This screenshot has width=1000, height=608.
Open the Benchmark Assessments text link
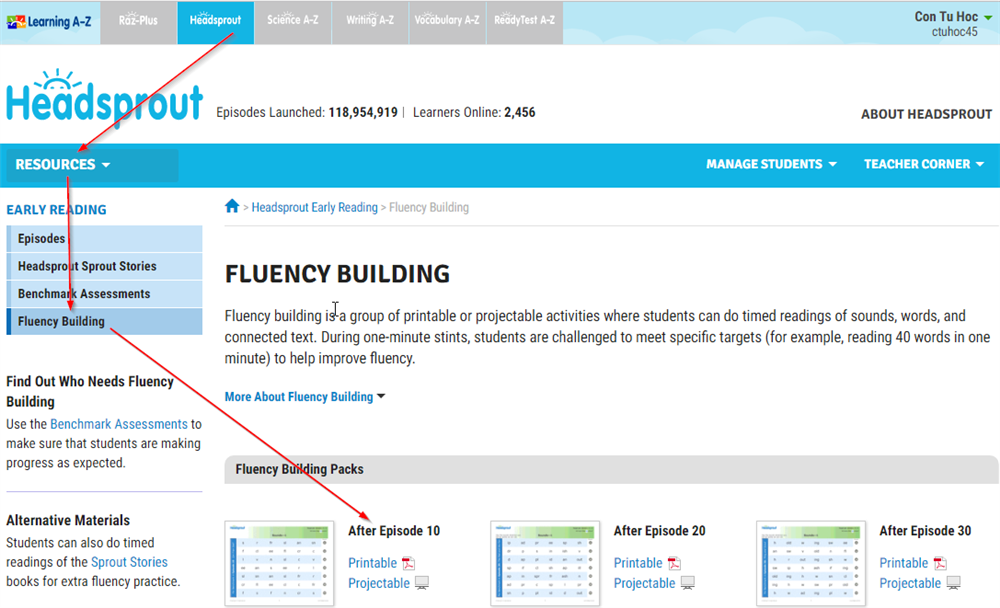[x=119, y=424]
